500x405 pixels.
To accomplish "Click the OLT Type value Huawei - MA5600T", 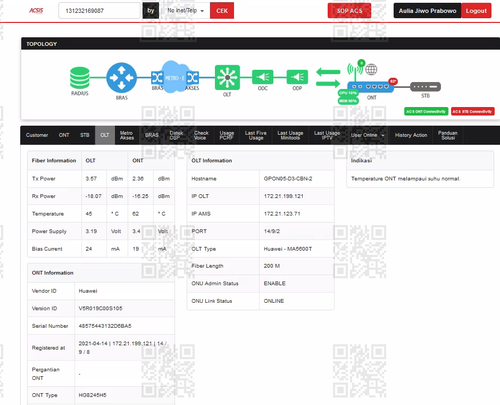I will [x=288, y=249].
